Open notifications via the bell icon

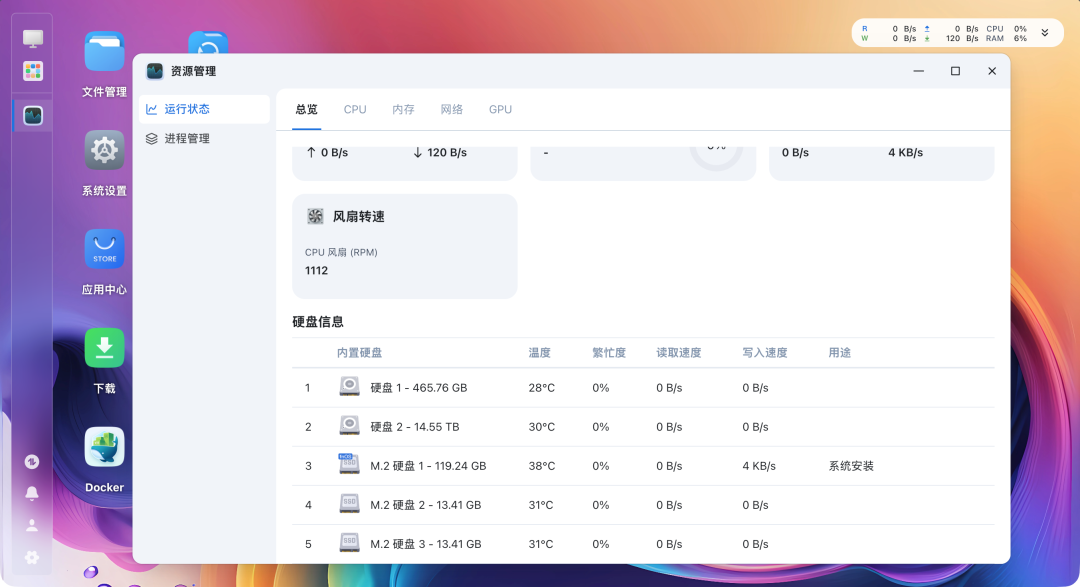[31, 493]
